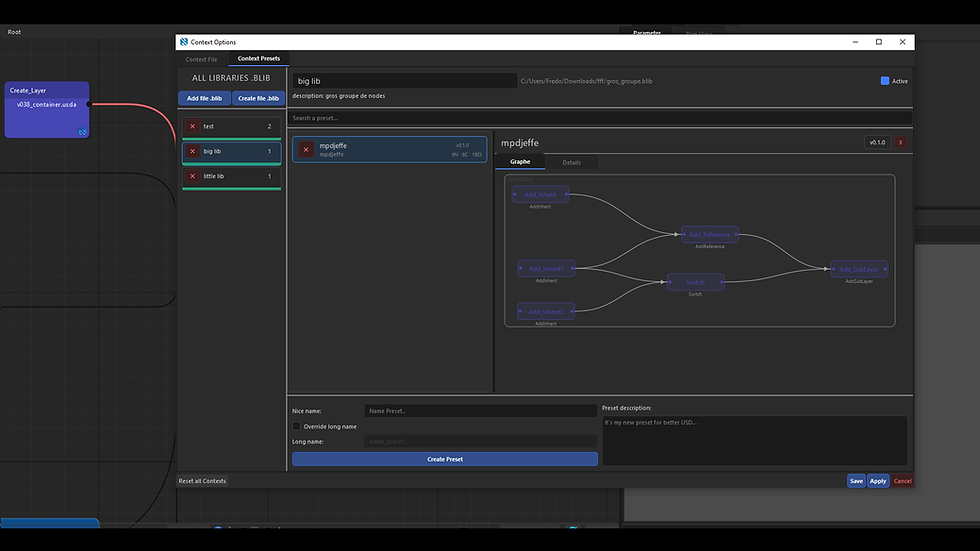Screen dimensions: 980x551
Task: Click the Context Options window logo icon
Action: [184, 42]
